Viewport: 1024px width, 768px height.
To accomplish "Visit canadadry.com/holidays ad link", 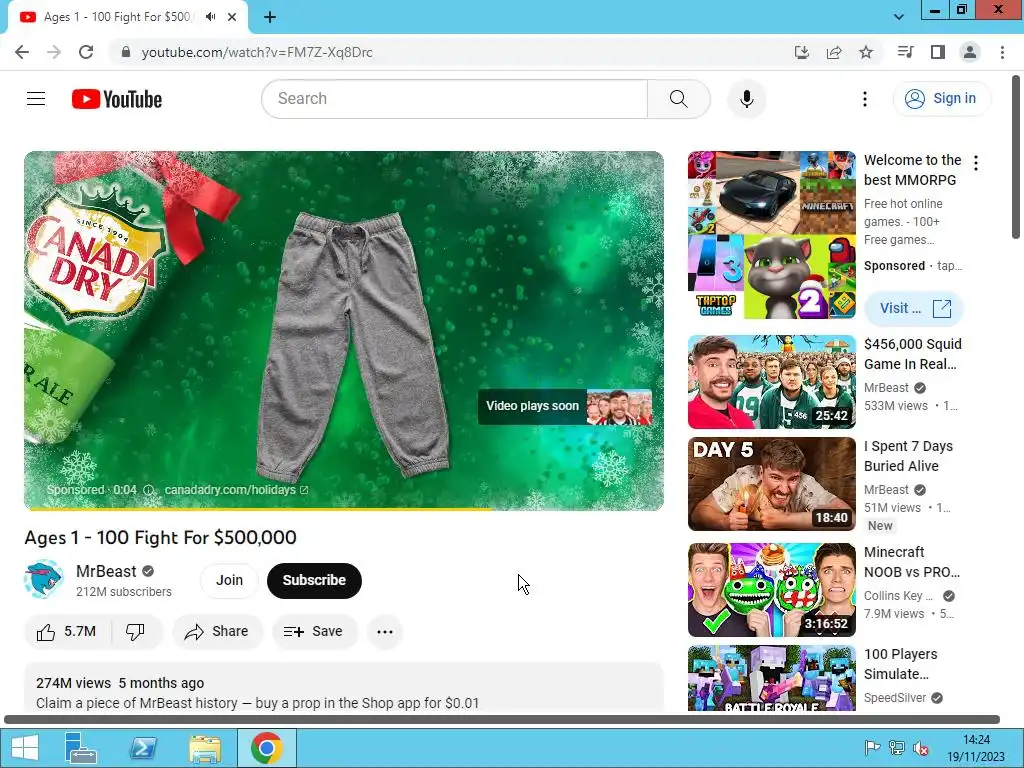I will pos(236,490).
